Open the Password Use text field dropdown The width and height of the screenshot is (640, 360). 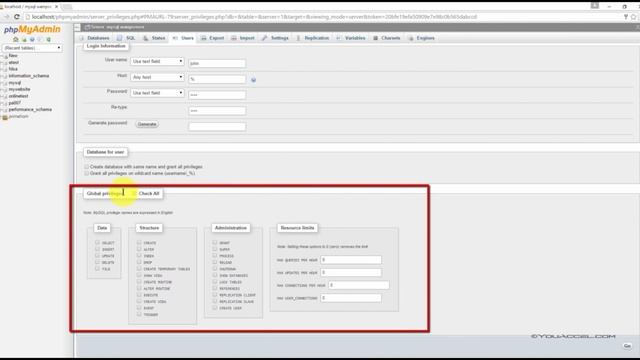[157, 93]
